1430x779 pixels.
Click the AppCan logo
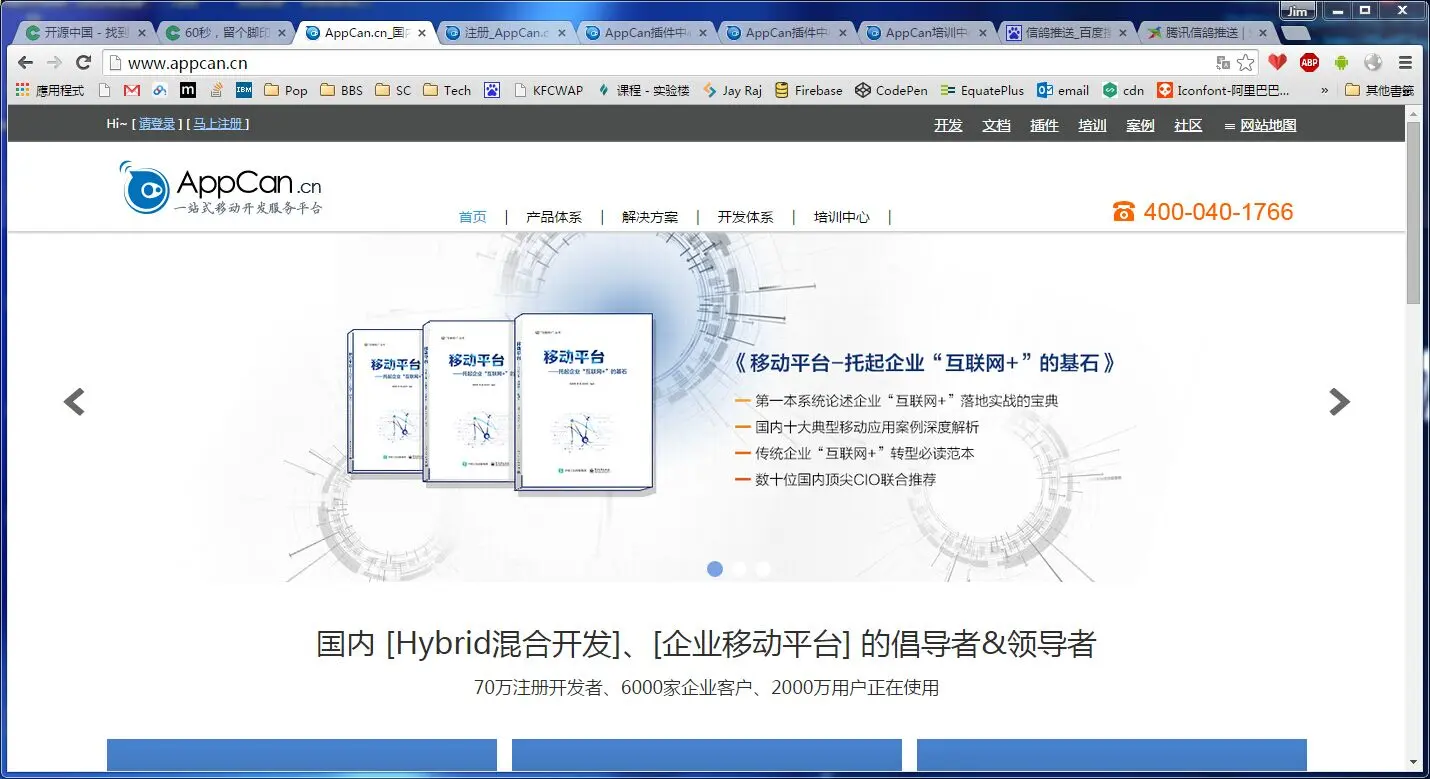(221, 188)
